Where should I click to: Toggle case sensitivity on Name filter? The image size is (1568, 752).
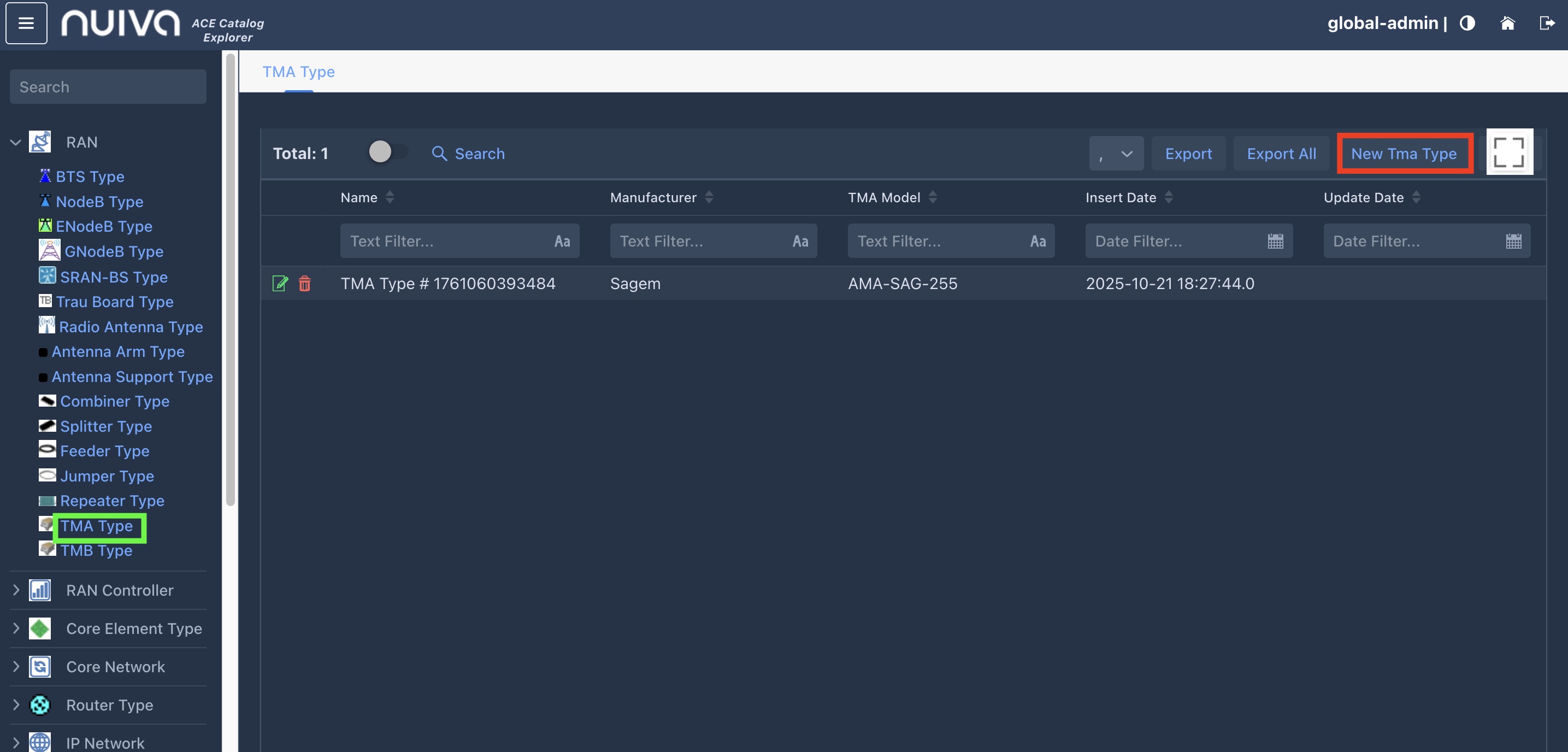point(562,241)
